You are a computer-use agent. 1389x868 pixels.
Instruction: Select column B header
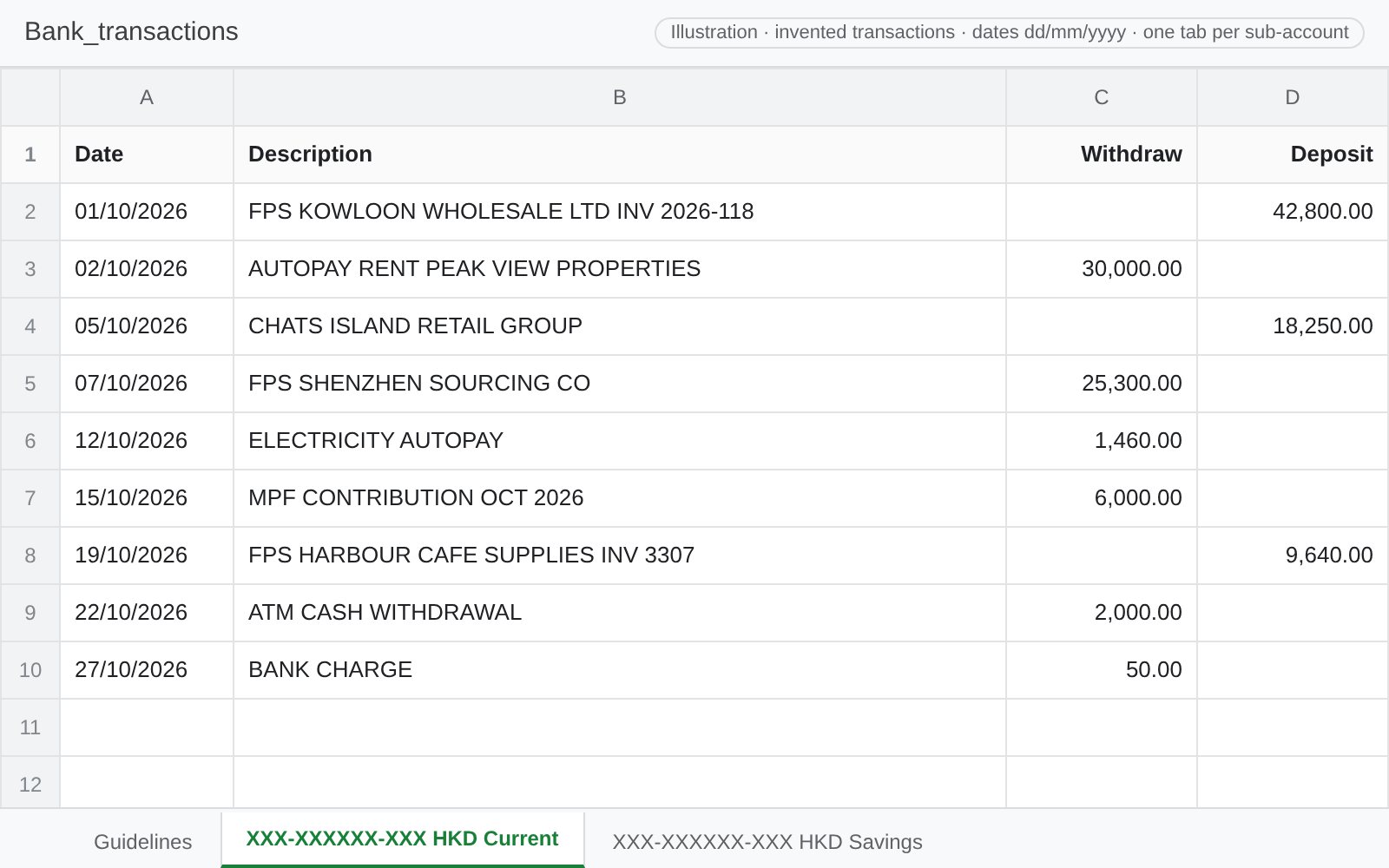tap(620, 97)
